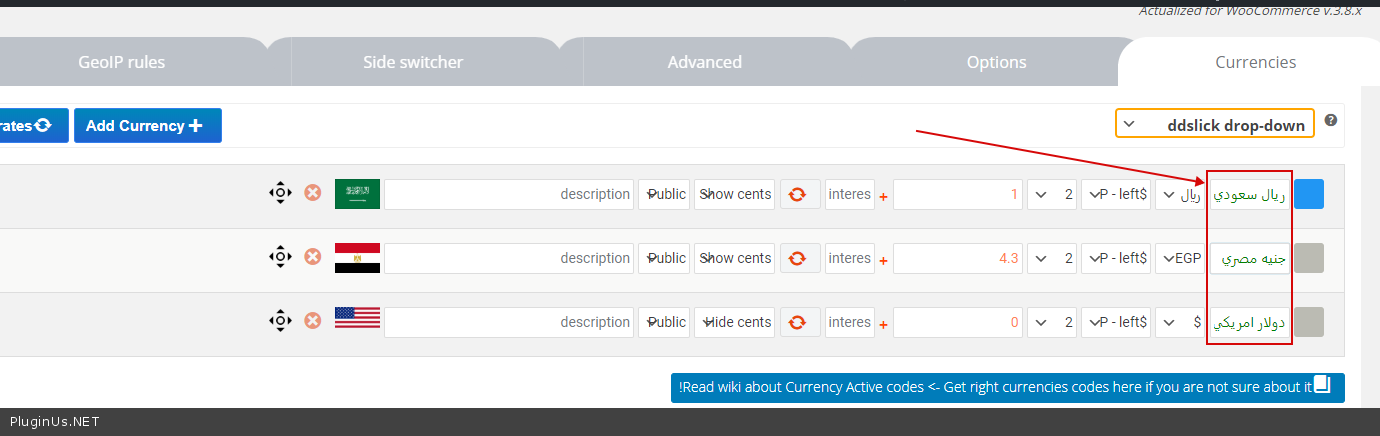Image resolution: width=1380 pixels, height=436 pixels.
Task: Open the EGP symbol dropdown
Action: point(1181,258)
